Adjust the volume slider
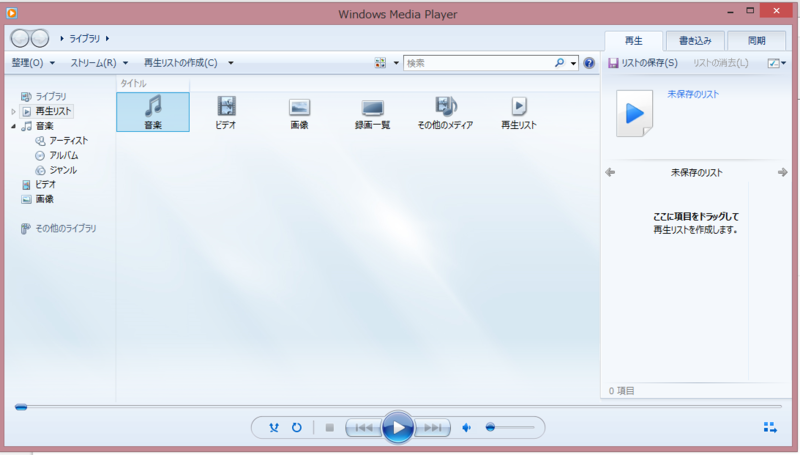The width and height of the screenshot is (800, 455). (x=510, y=427)
